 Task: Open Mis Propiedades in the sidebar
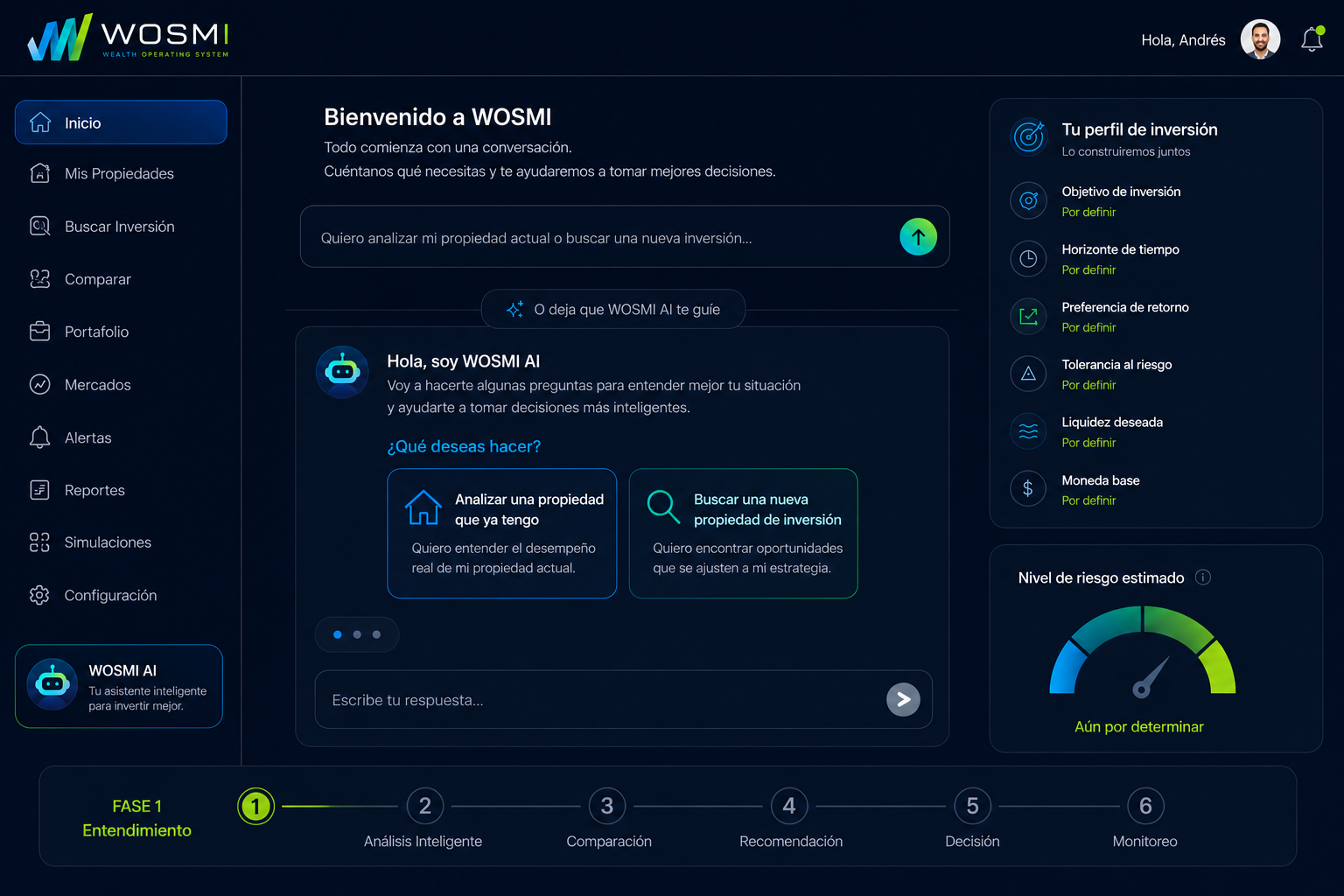[x=121, y=173]
